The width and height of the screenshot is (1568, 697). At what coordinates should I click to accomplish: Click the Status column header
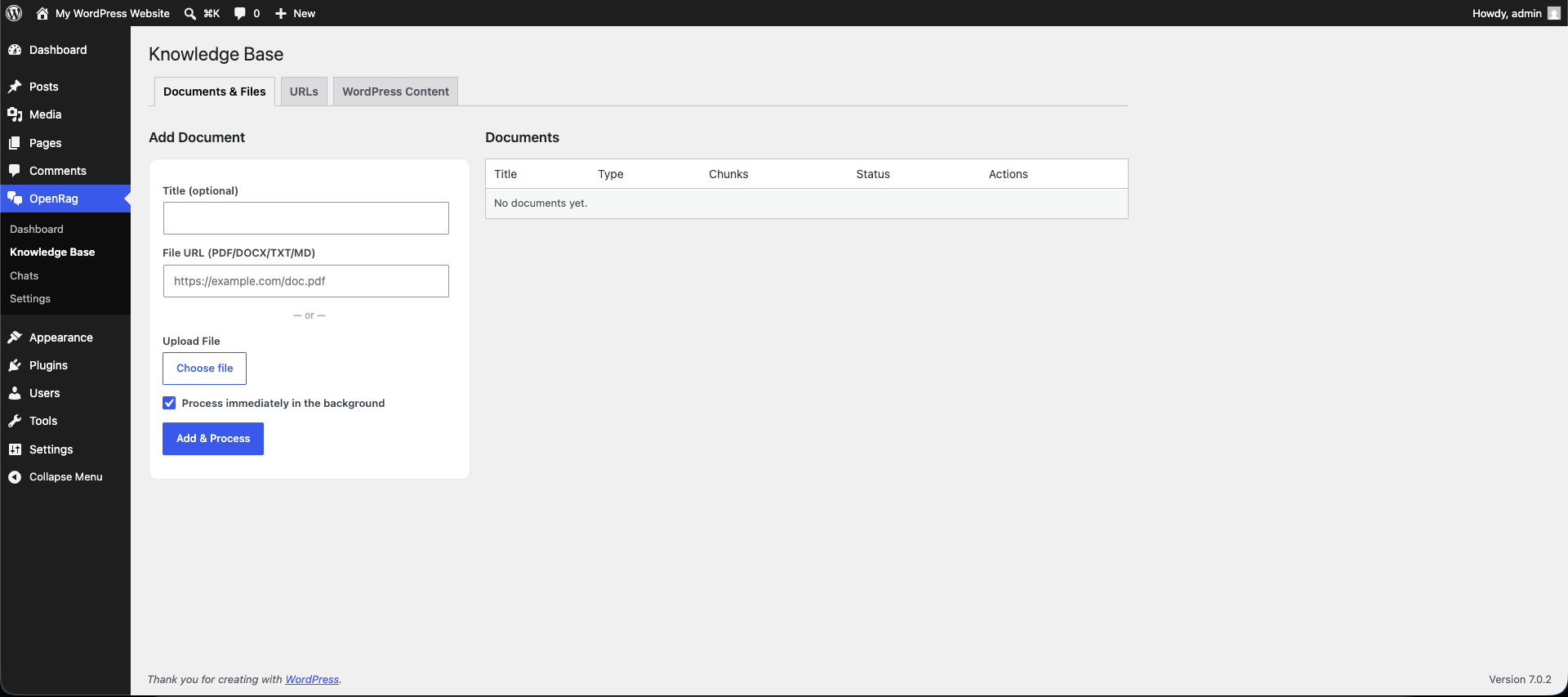873,174
